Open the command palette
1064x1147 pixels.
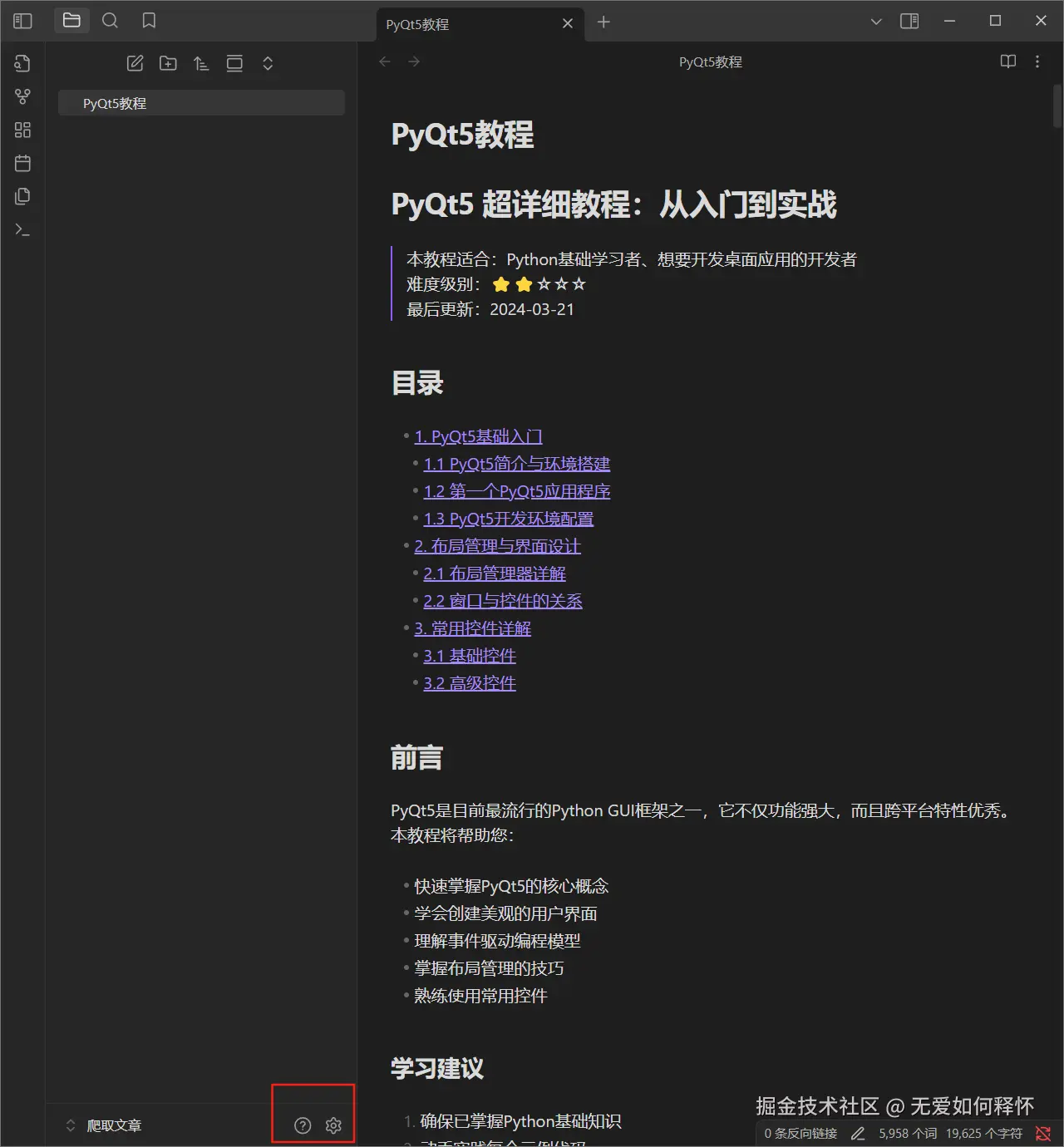coord(22,229)
